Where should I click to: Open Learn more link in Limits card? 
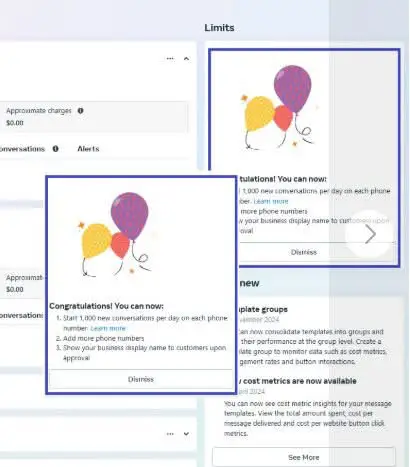pos(271,201)
